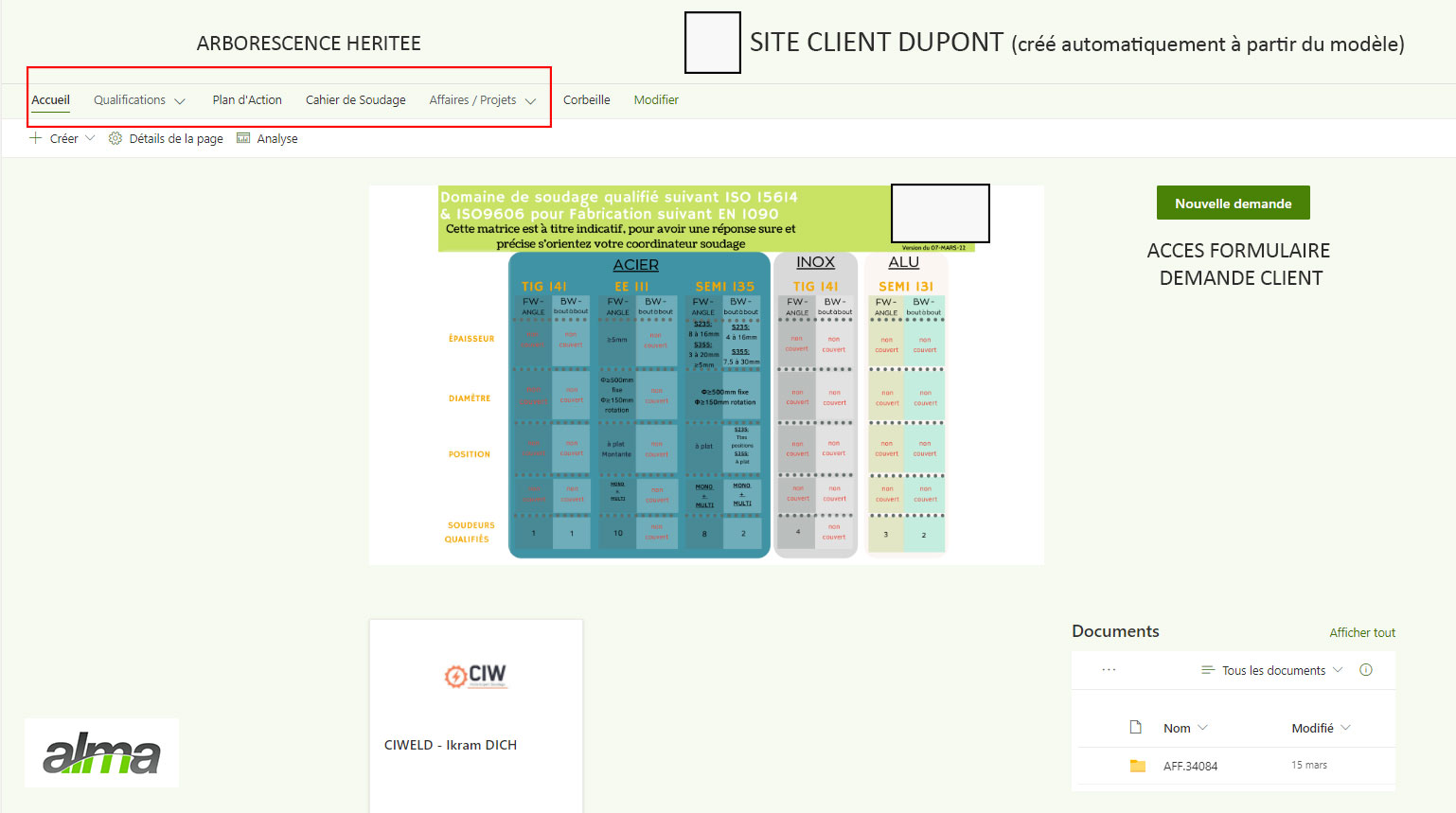Click the Analyse chart icon
Viewport: 1456px width, 813px height.
tap(243, 138)
